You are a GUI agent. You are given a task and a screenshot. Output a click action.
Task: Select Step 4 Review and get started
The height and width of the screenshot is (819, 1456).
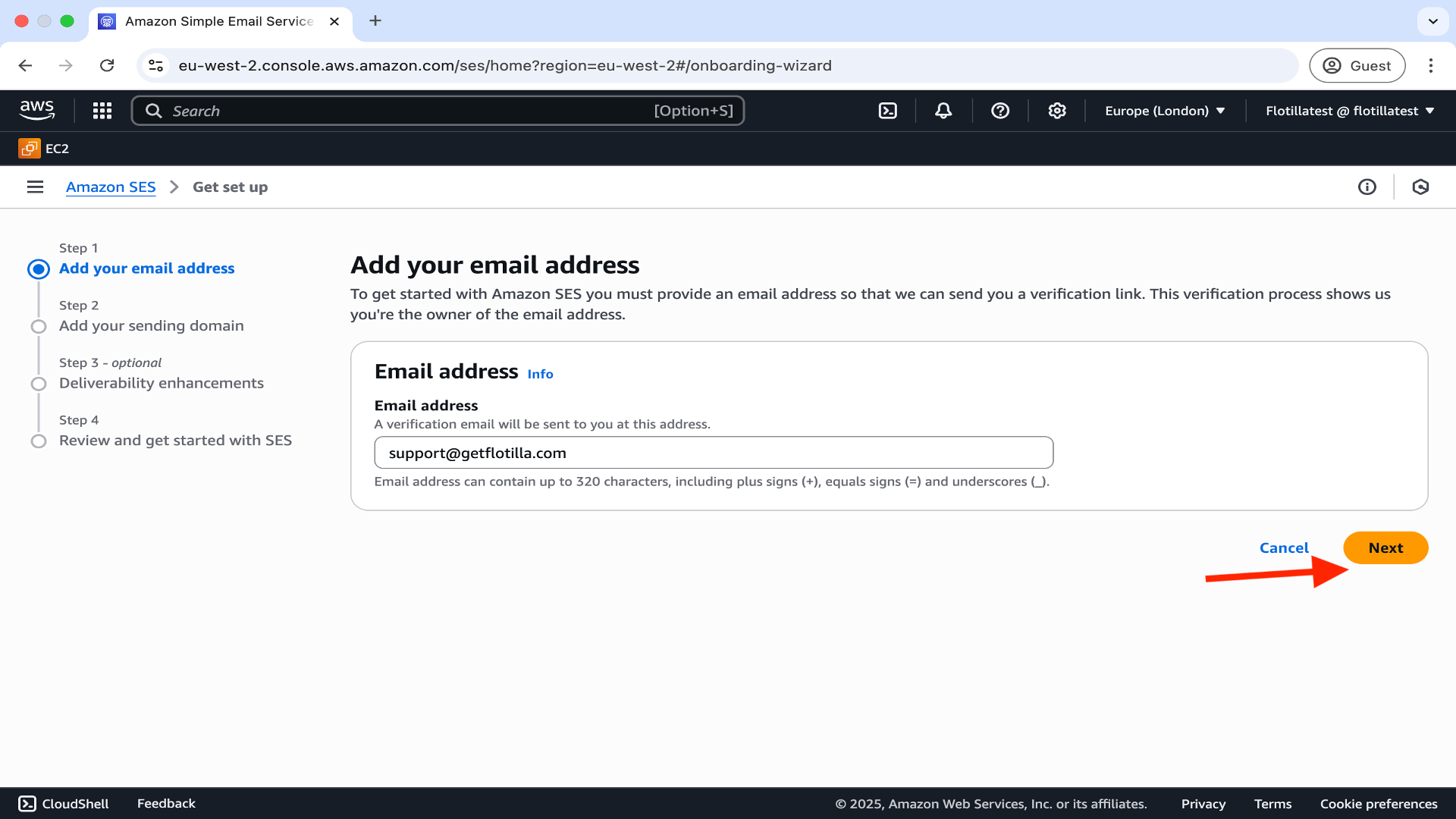[x=175, y=441]
